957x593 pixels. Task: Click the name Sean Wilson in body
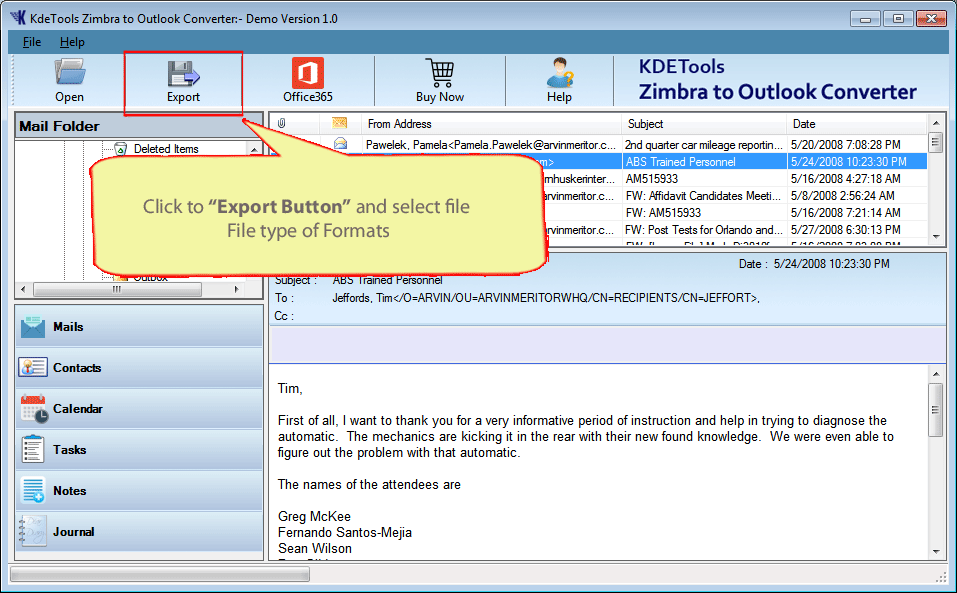[x=314, y=548]
